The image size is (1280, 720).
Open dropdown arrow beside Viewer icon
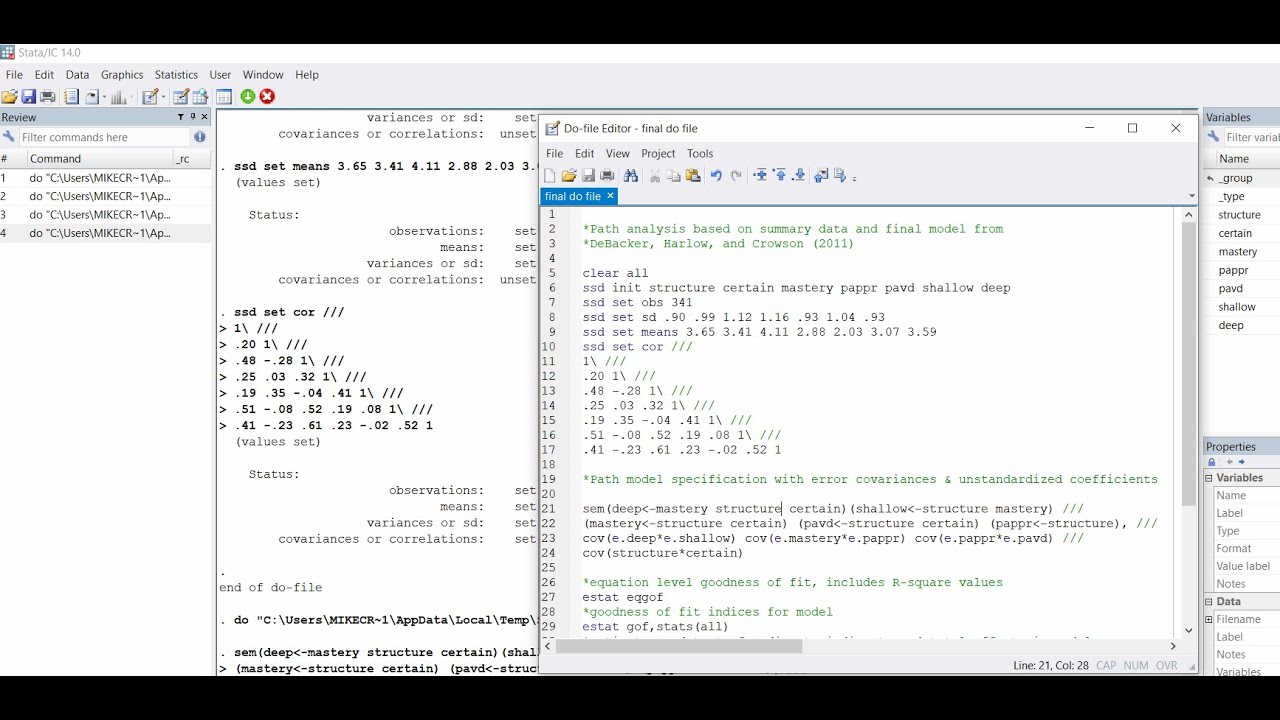[104, 97]
